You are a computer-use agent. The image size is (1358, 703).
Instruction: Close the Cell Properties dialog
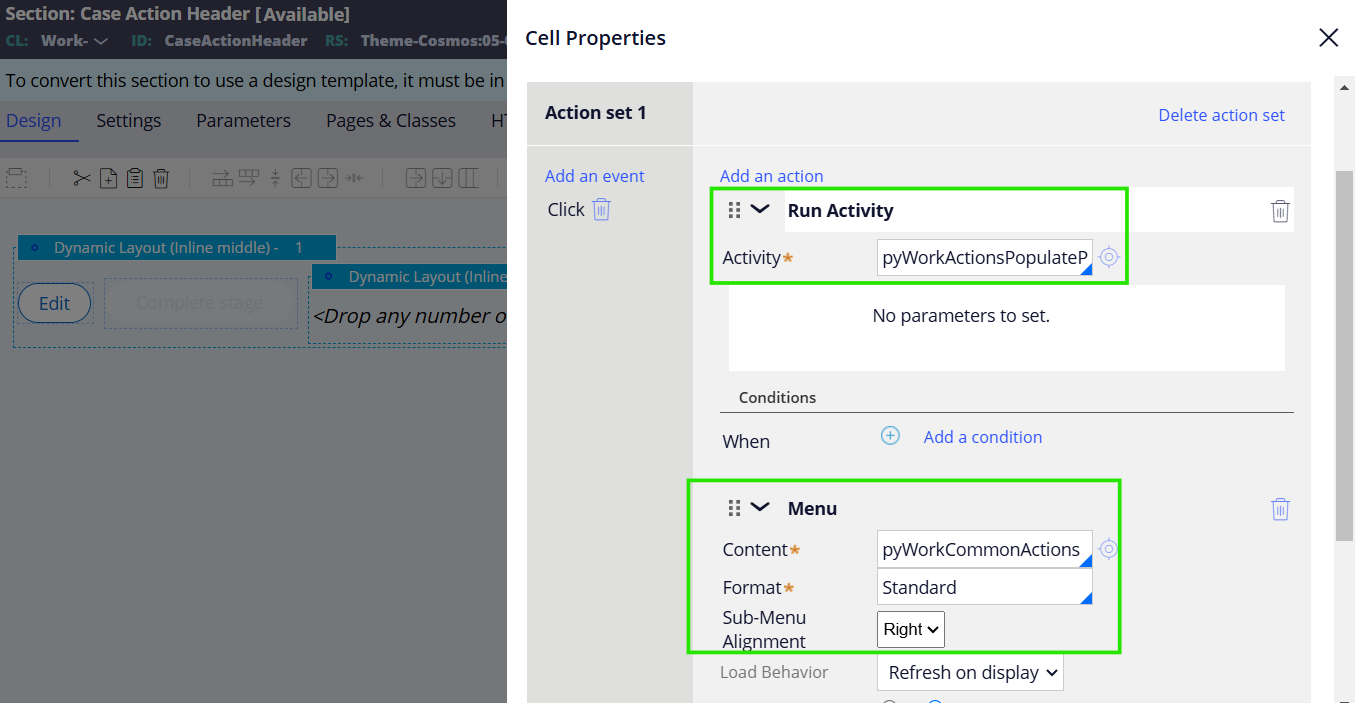1328,37
